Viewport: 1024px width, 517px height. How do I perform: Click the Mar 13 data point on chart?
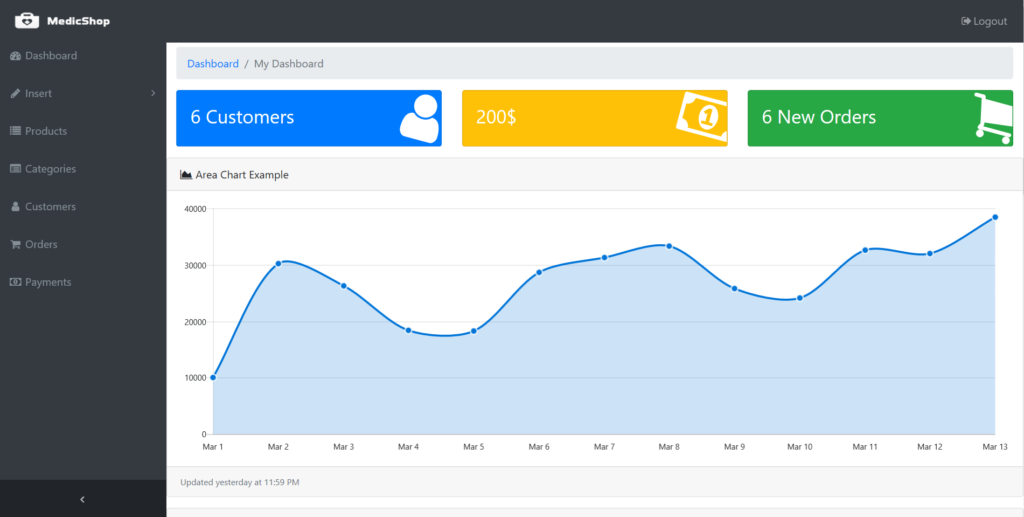[x=995, y=217]
